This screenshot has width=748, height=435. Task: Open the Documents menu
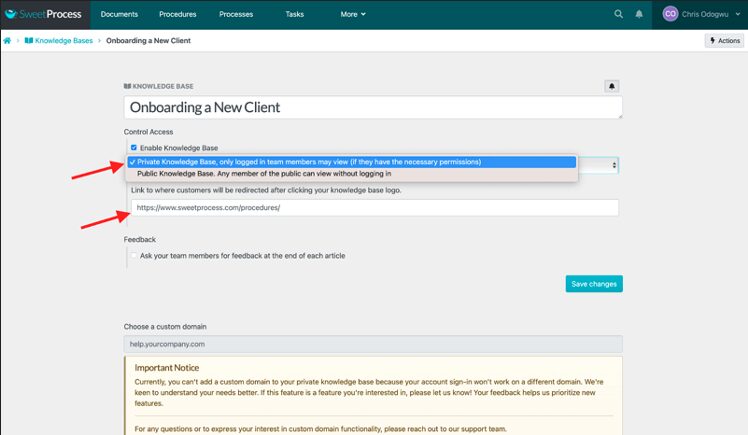click(119, 14)
